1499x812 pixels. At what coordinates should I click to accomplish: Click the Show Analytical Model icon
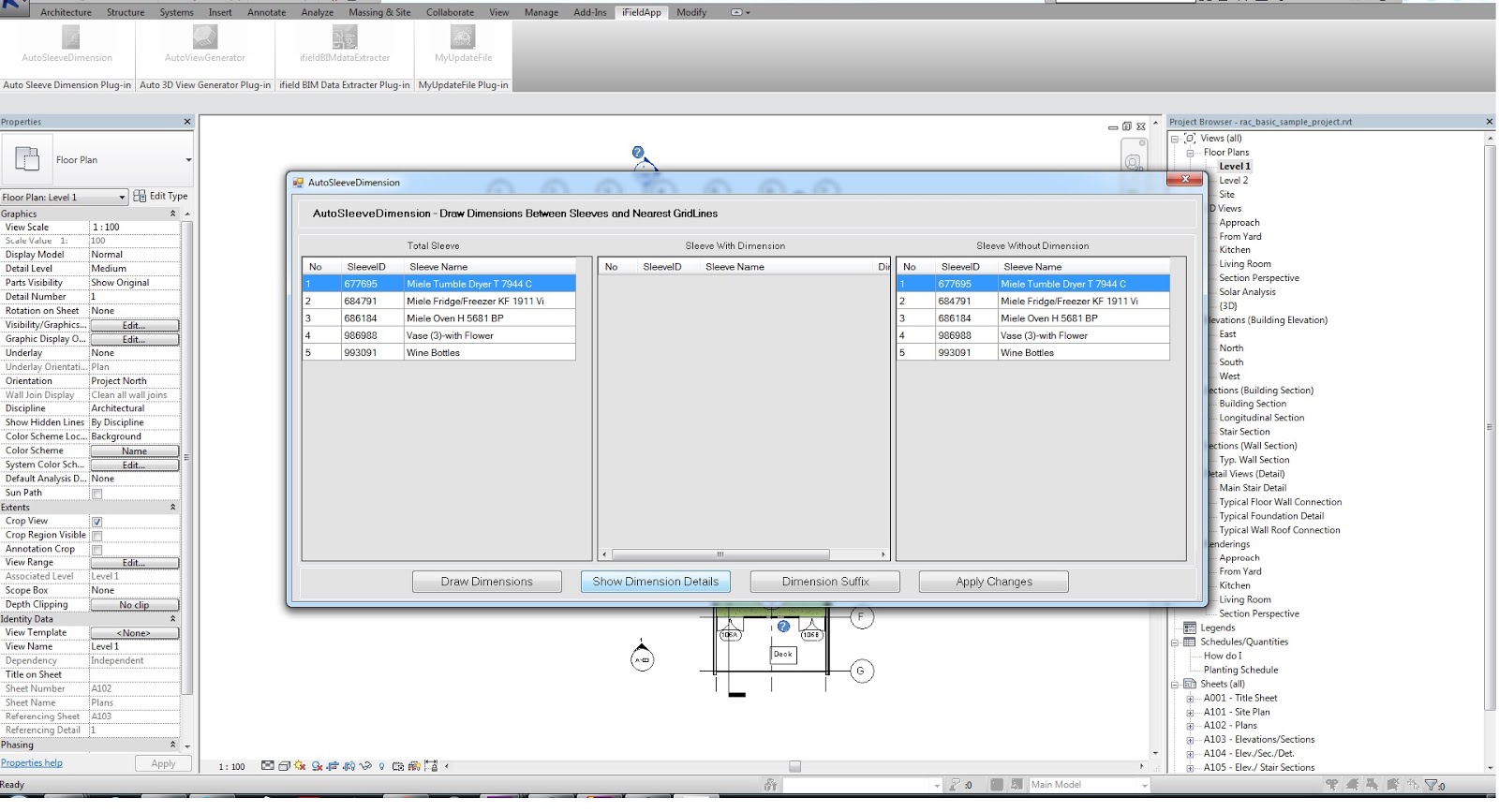(414, 766)
